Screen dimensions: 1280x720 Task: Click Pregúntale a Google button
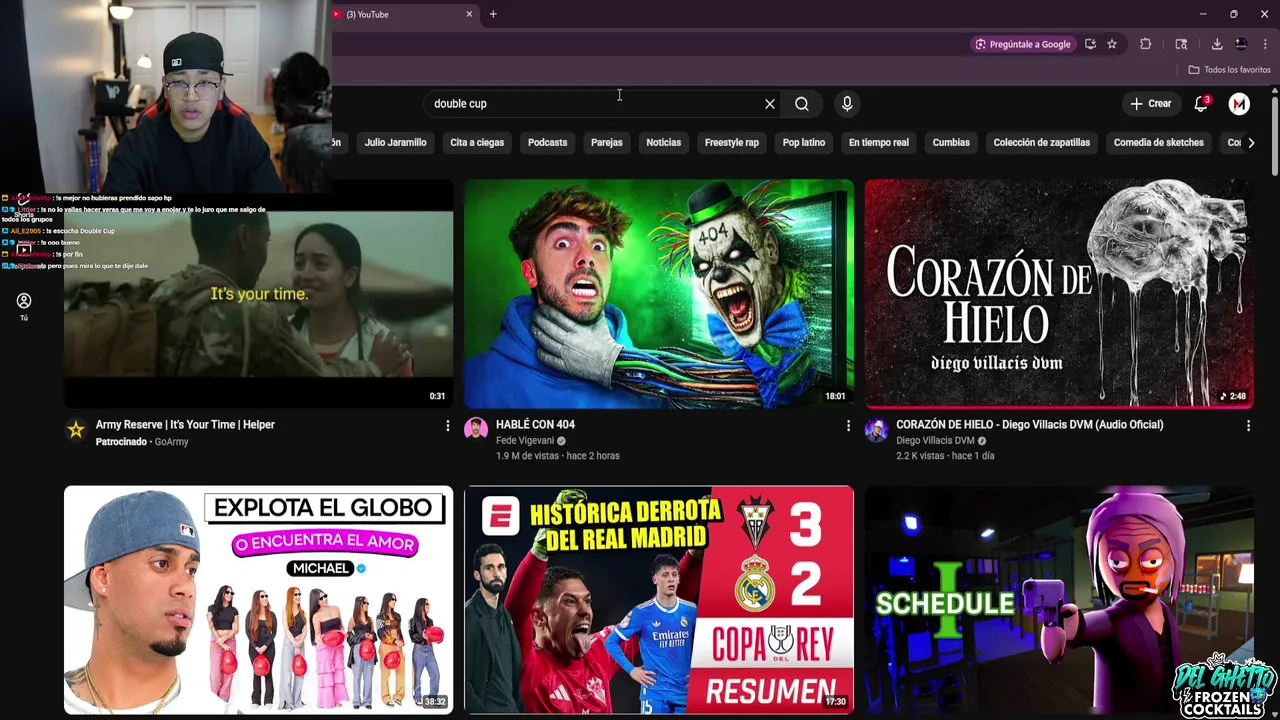tap(1023, 44)
